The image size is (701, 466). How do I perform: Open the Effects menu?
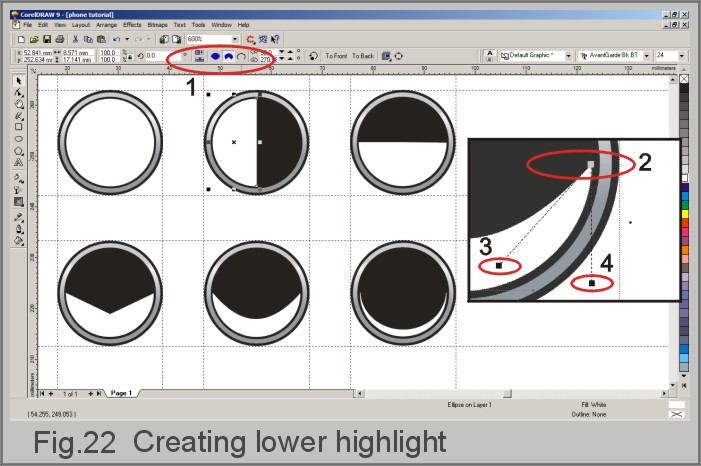tap(132, 25)
